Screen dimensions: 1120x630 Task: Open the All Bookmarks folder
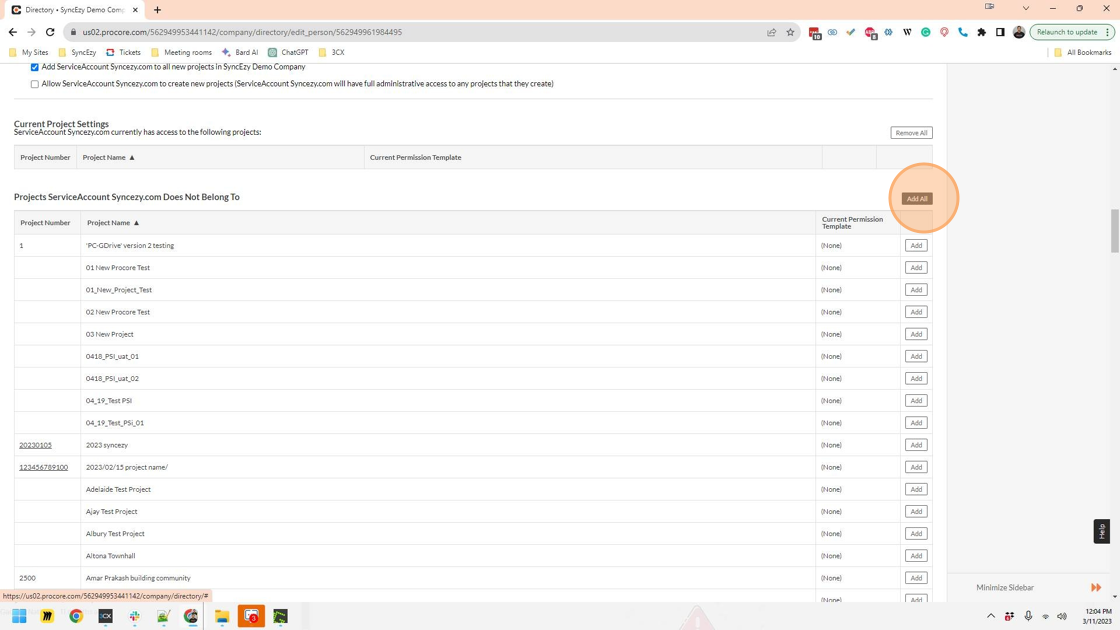1082,52
